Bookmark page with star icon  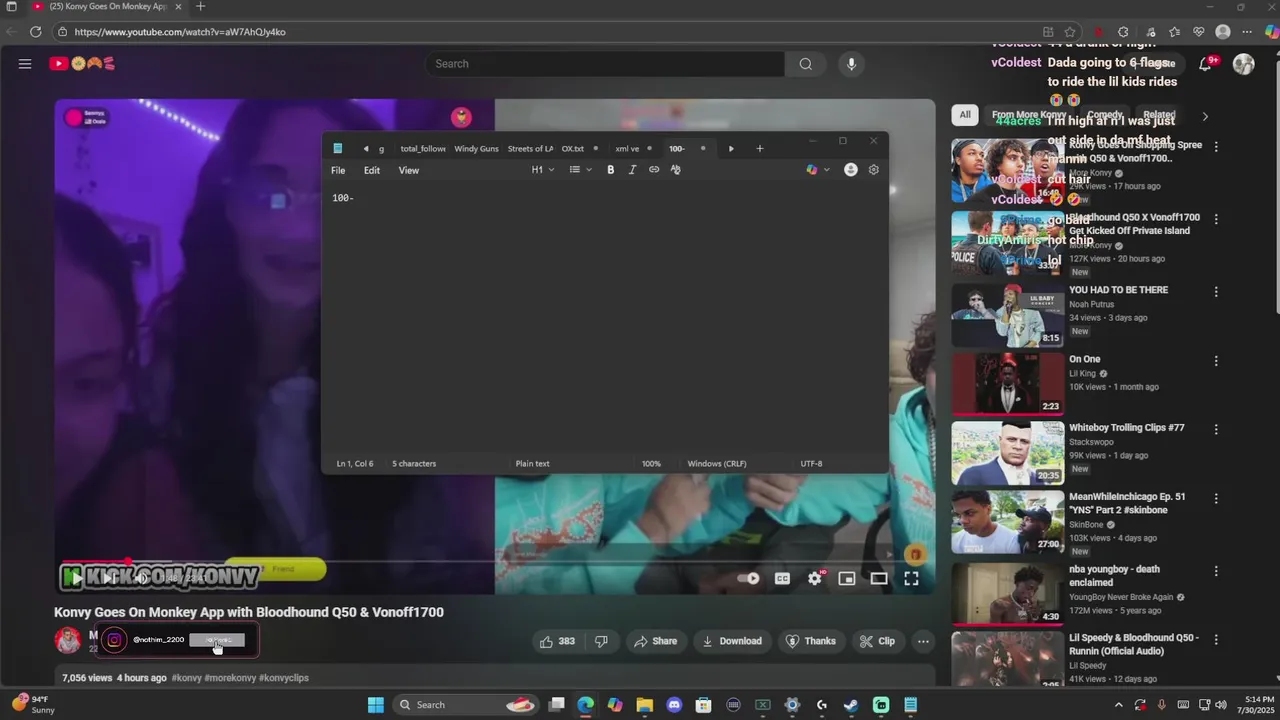1070,32
